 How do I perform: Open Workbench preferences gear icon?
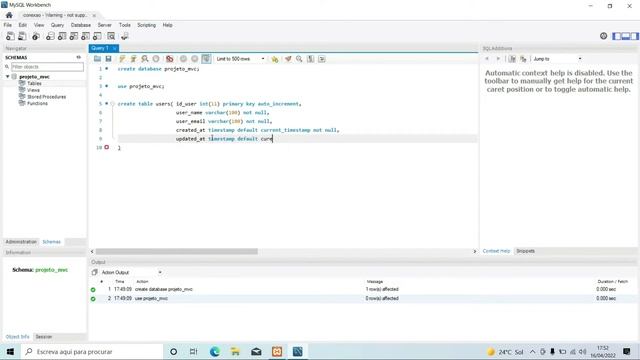(x=604, y=36)
